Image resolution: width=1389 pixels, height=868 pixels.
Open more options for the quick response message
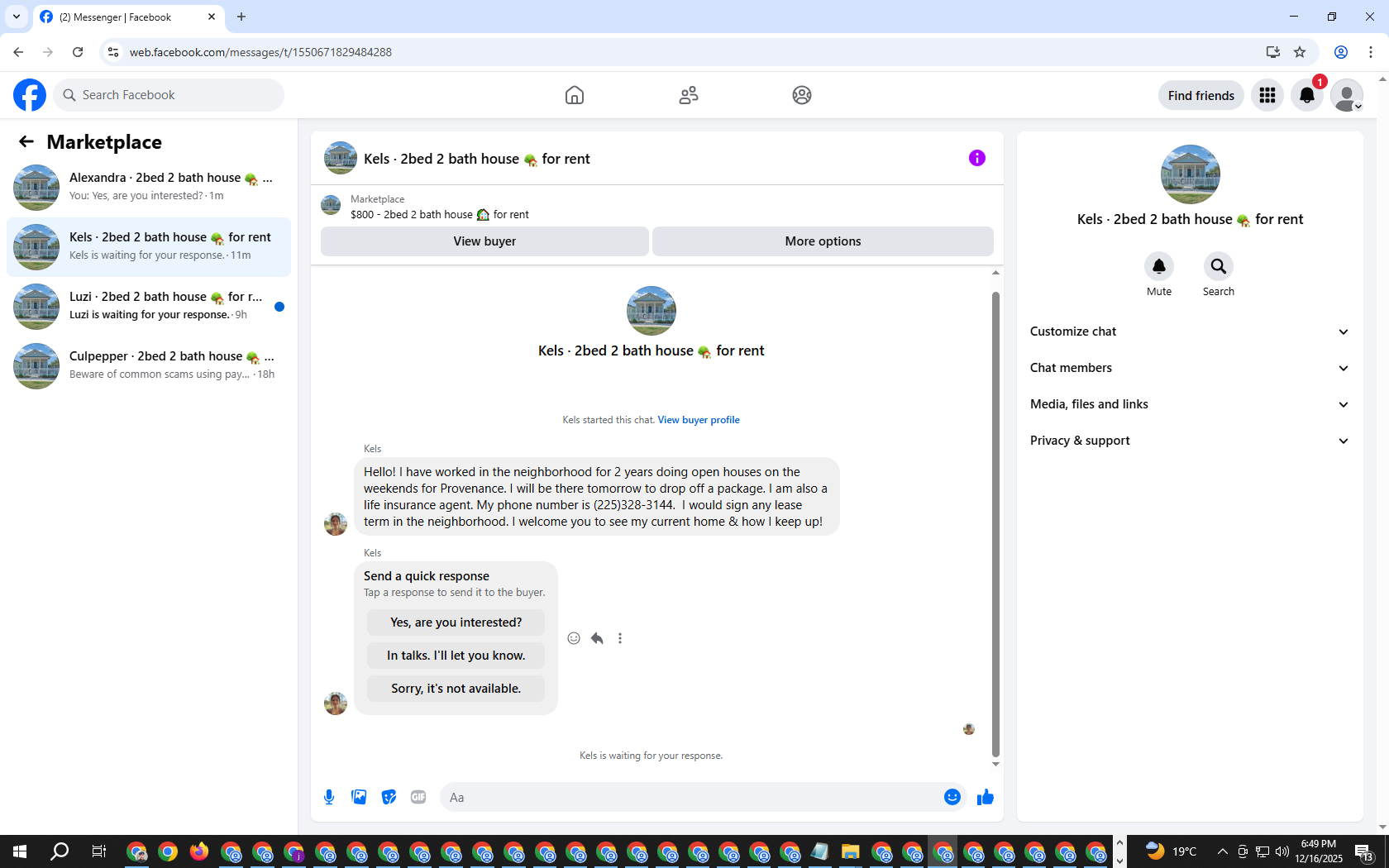pos(620,638)
